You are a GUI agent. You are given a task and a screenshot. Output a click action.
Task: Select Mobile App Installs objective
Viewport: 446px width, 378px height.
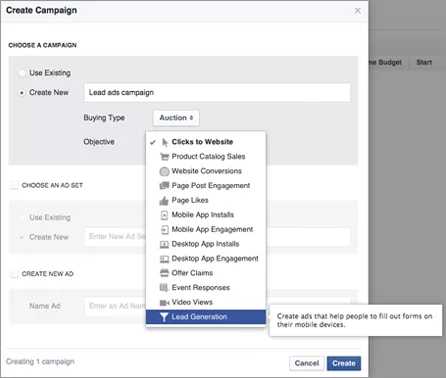(x=206, y=215)
